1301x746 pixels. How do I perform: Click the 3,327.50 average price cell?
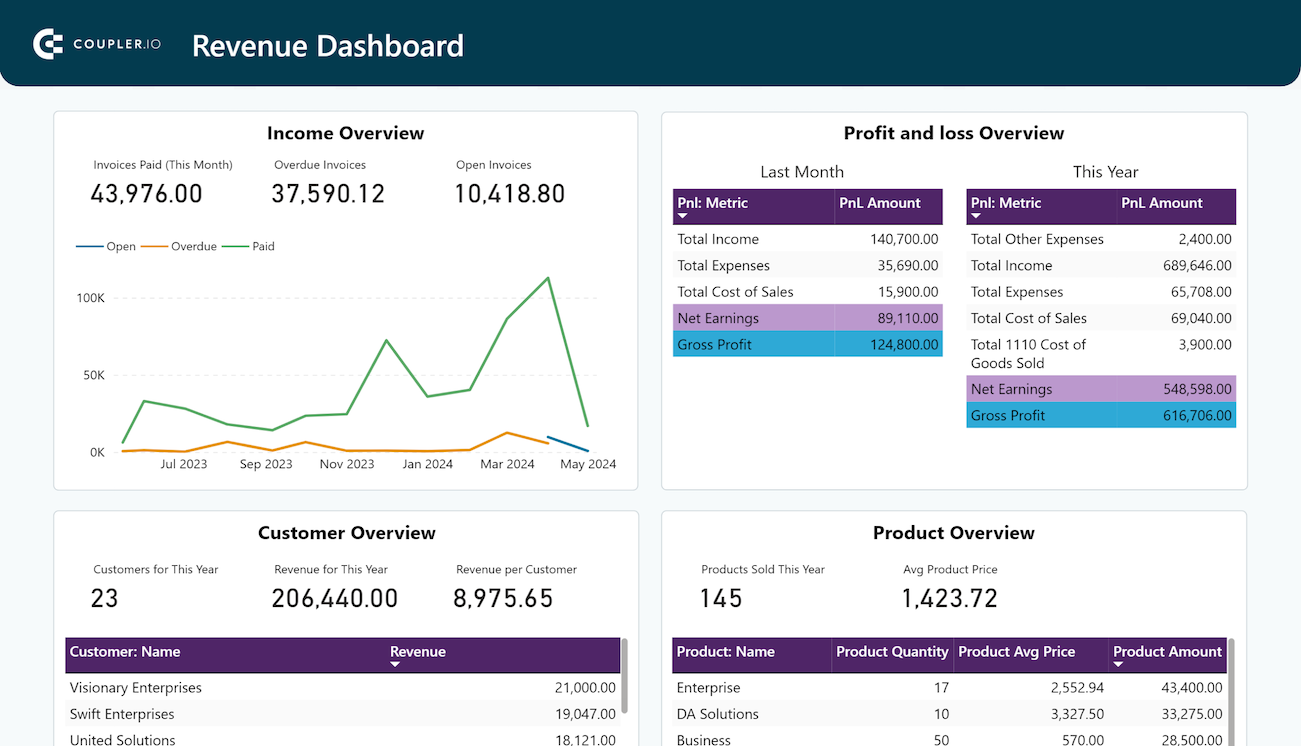pyautogui.click(x=1078, y=714)
